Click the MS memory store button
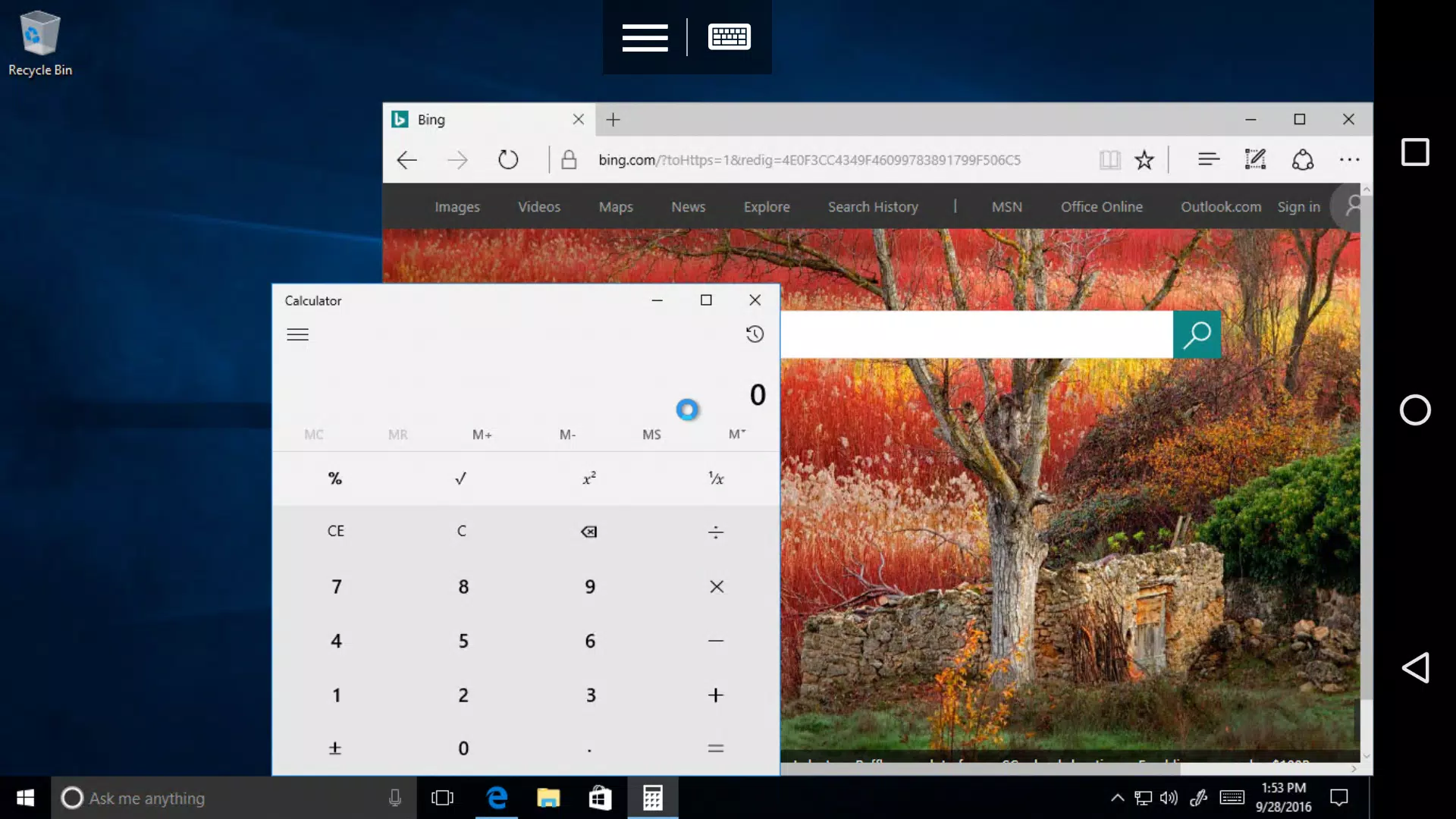1456x819 pixels. coord(651,433)
